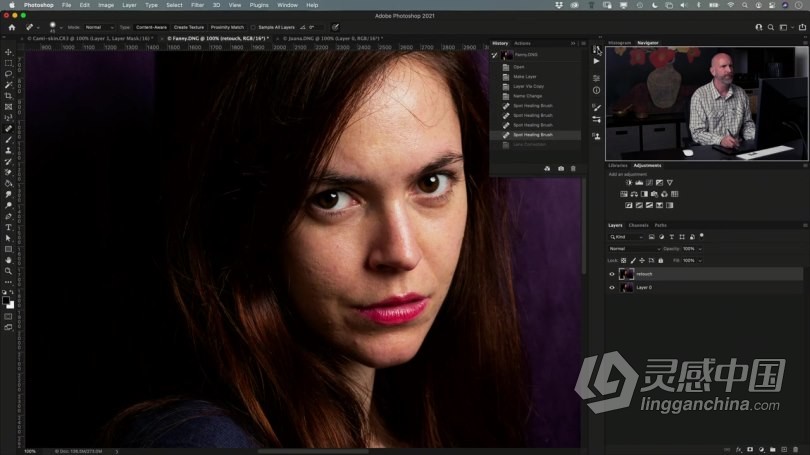Click the foreground color swatch
810x455 pixels.
[7, 301]
